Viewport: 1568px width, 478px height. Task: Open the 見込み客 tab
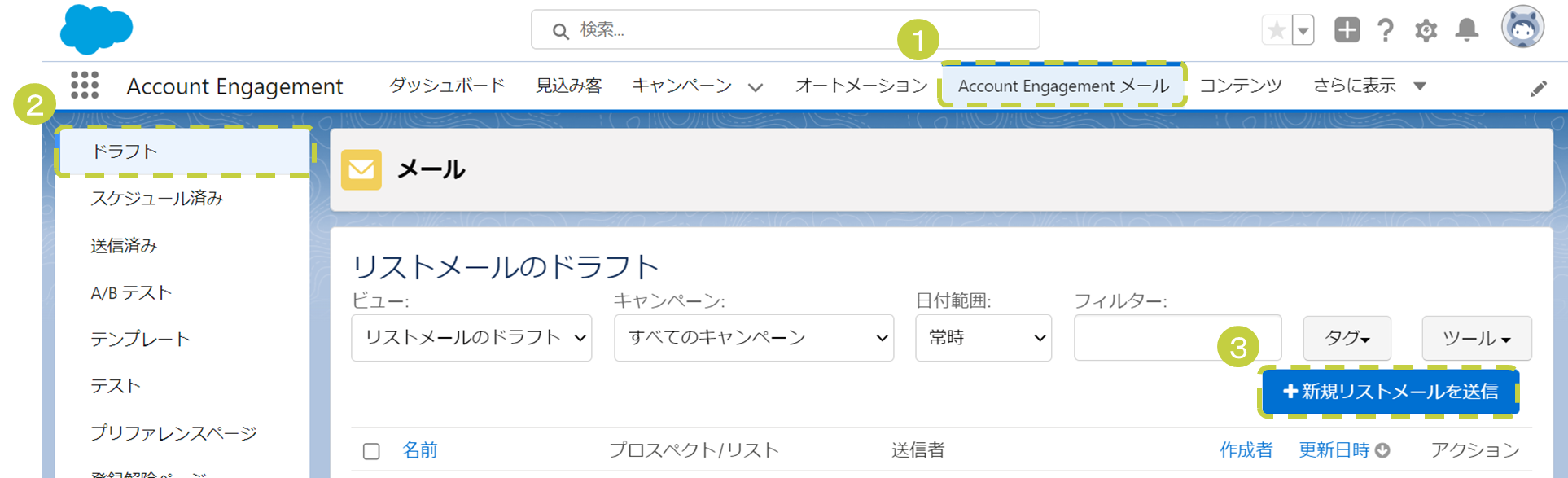(569, 86)
